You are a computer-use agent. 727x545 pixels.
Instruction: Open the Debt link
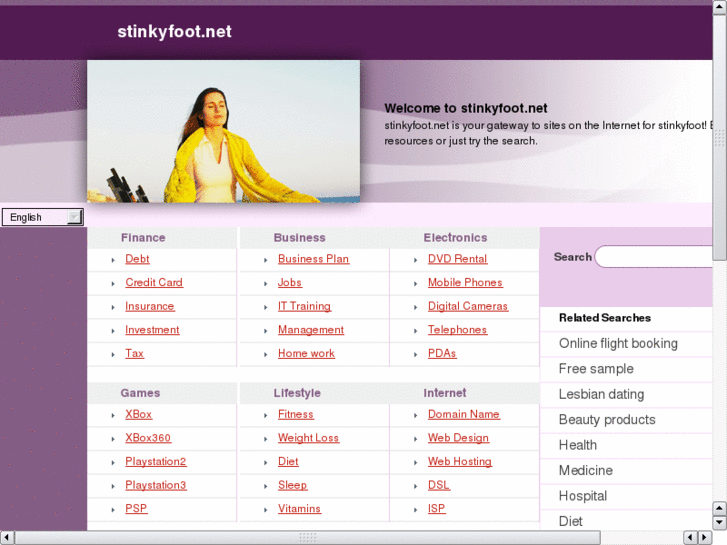pyautogui.click(x=137, y=259)
